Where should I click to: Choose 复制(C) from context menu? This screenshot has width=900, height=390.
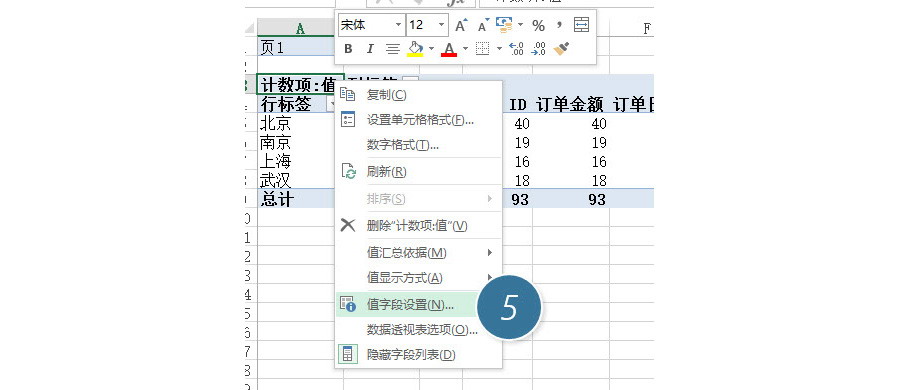(418, 95)
